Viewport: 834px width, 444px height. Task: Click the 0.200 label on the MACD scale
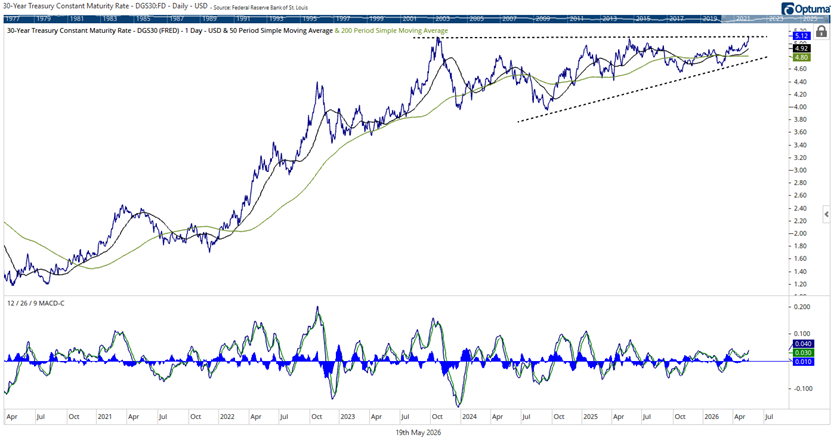tap(802, 307)
